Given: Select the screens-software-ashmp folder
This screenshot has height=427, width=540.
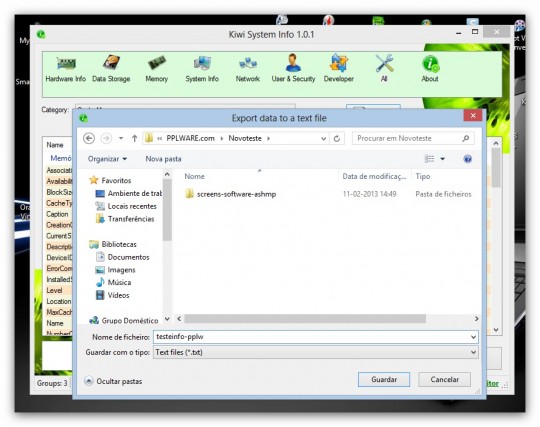Looking at the screenshot, I should (236, 194).
